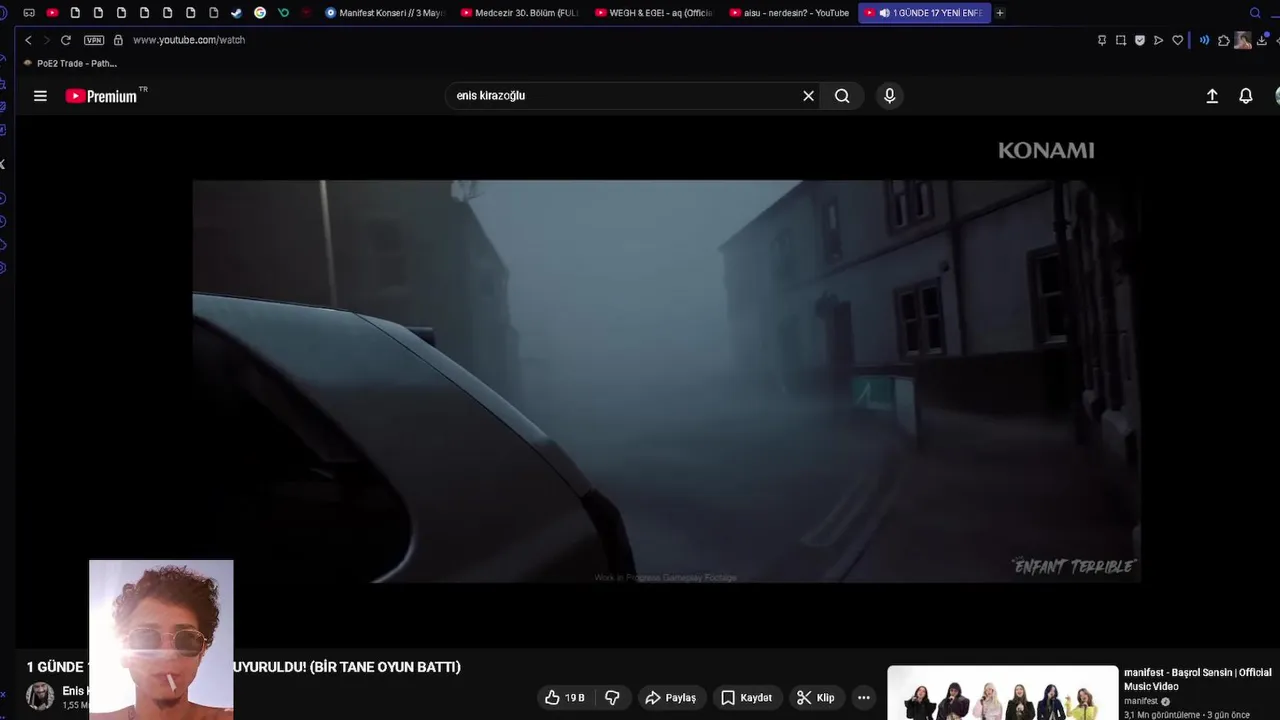1280x720 pixels.
Task: Open the game controller tab icon
Action: click(29, 13)
